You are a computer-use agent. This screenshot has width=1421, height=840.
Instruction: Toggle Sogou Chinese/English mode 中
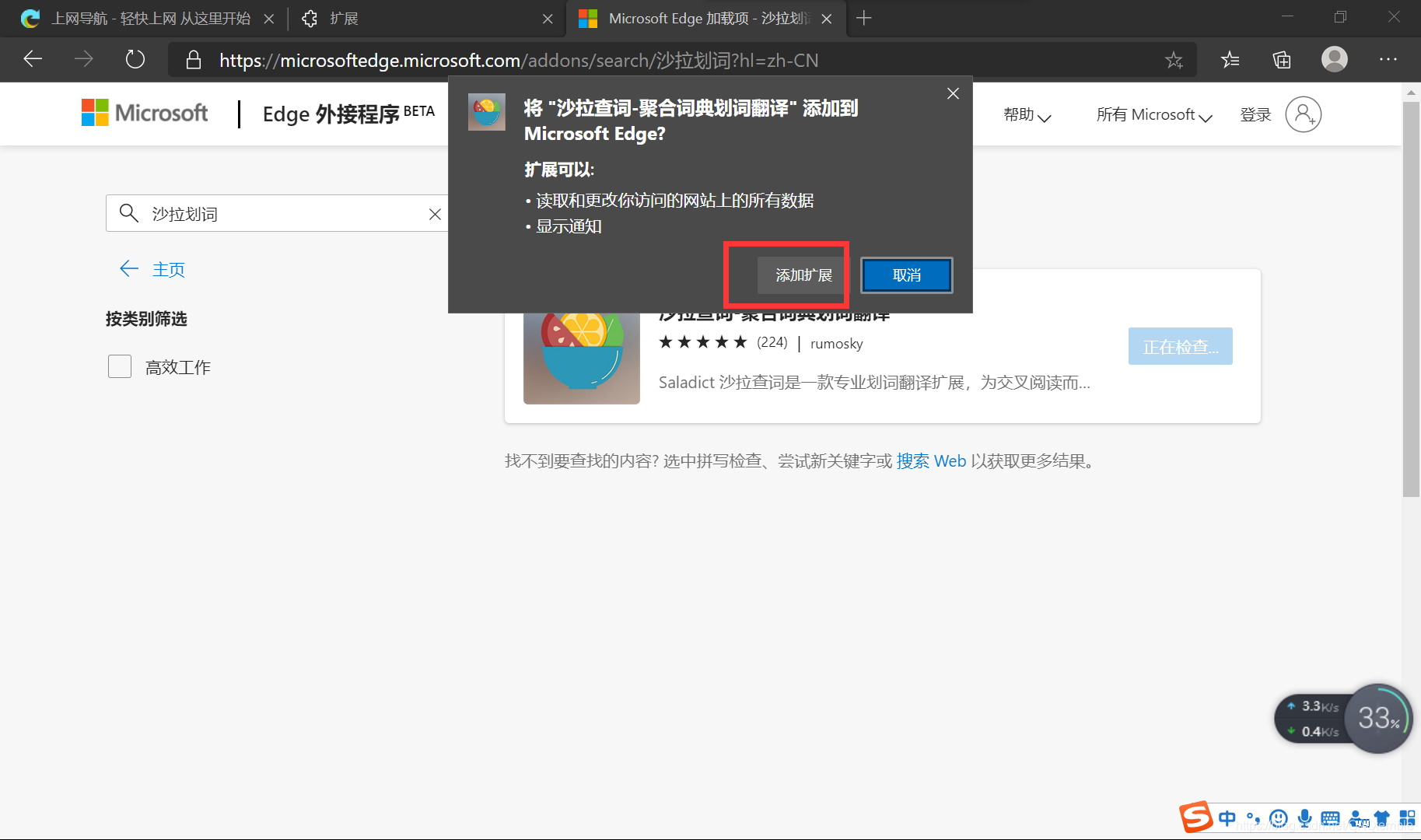tap(1227, 818)
